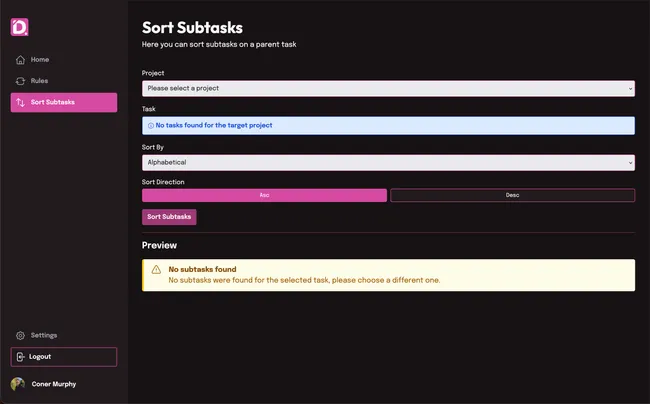This screenshot has height=404, width=650.
Task: Click the 'No subtasks found' alert heading
Action: pos(202,269)
